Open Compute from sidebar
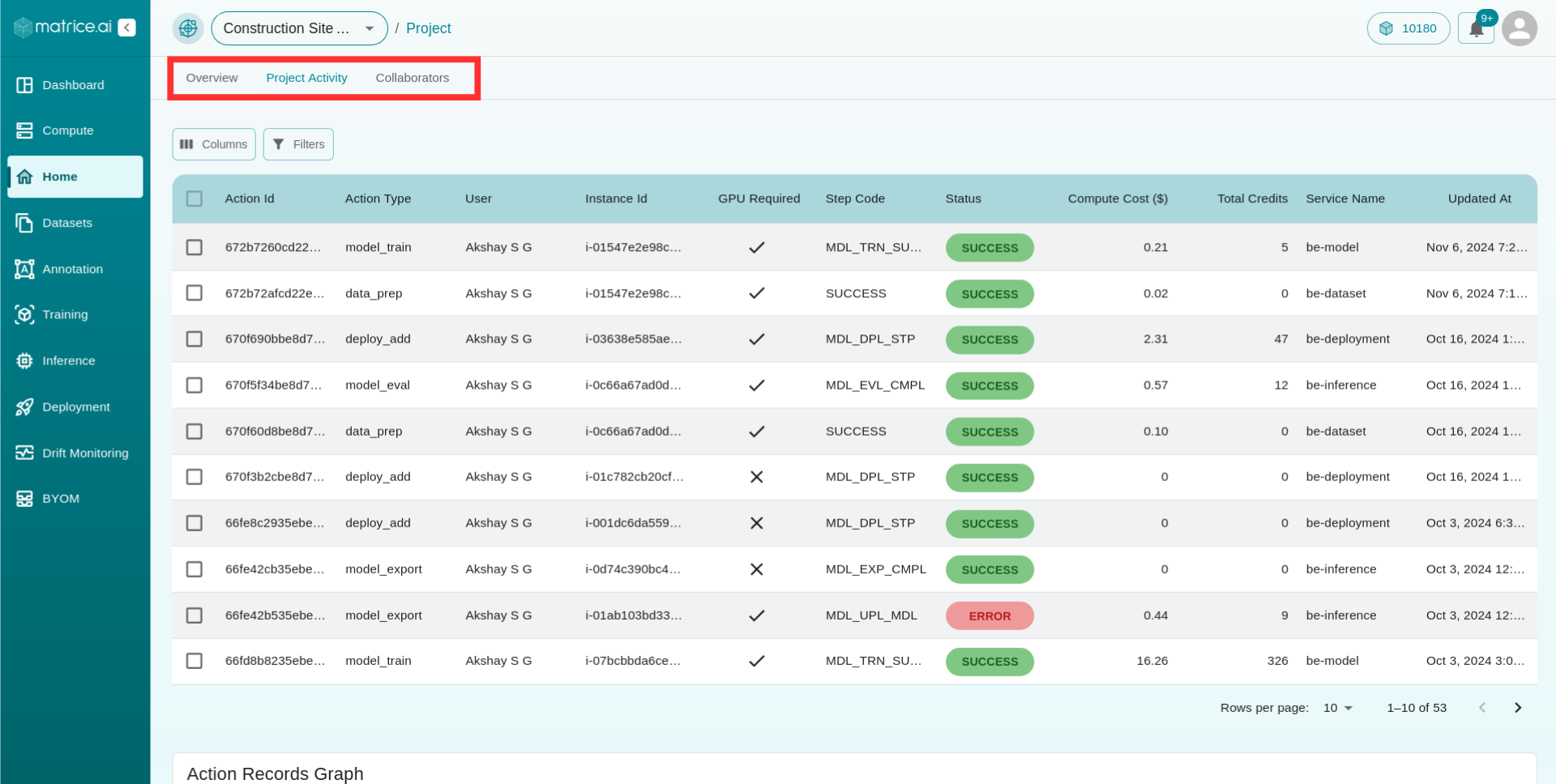Screen dimensions: 1556x784 (75, 130)
